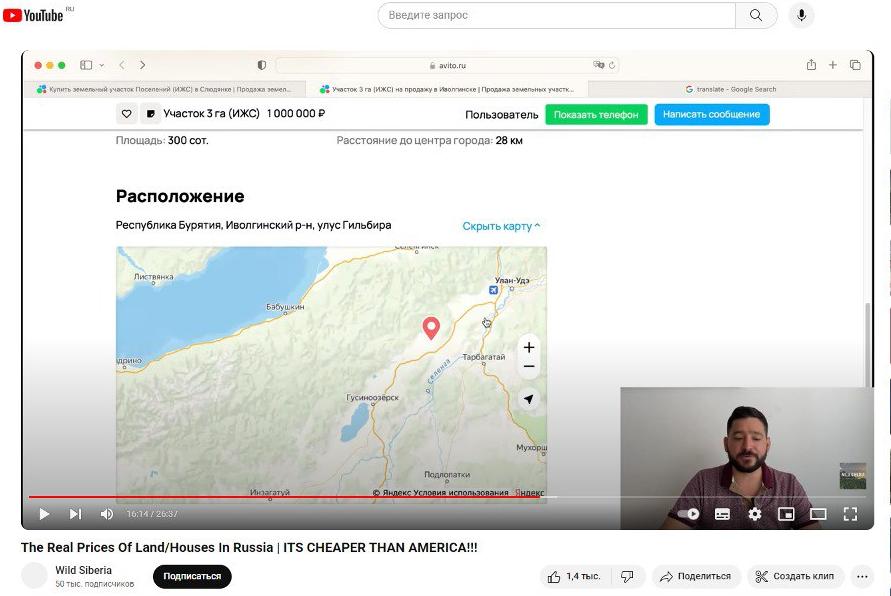Image resolution: width=891 pixels, height=596 pixels.
Task: Search with the magnifier button
Action: click(756, 15)
